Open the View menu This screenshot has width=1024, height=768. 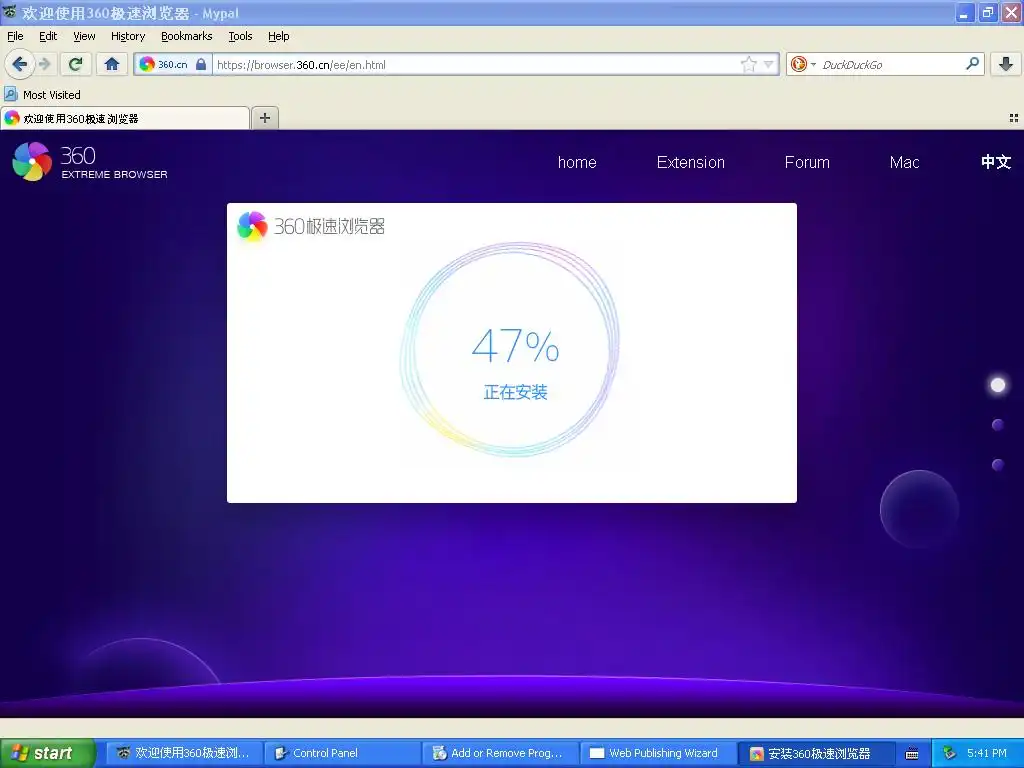84,36
